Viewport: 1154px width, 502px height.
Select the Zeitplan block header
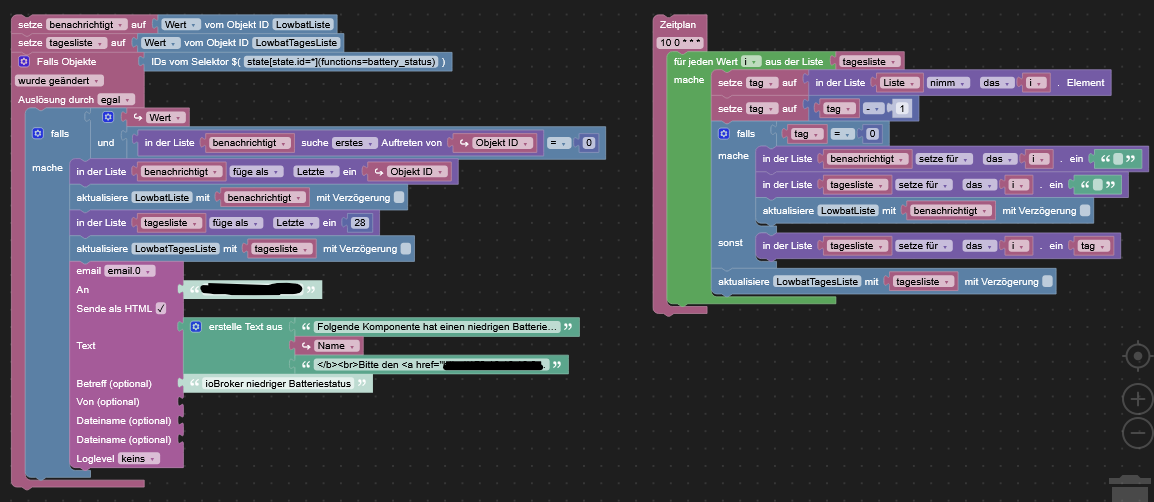tap(677, 24)
